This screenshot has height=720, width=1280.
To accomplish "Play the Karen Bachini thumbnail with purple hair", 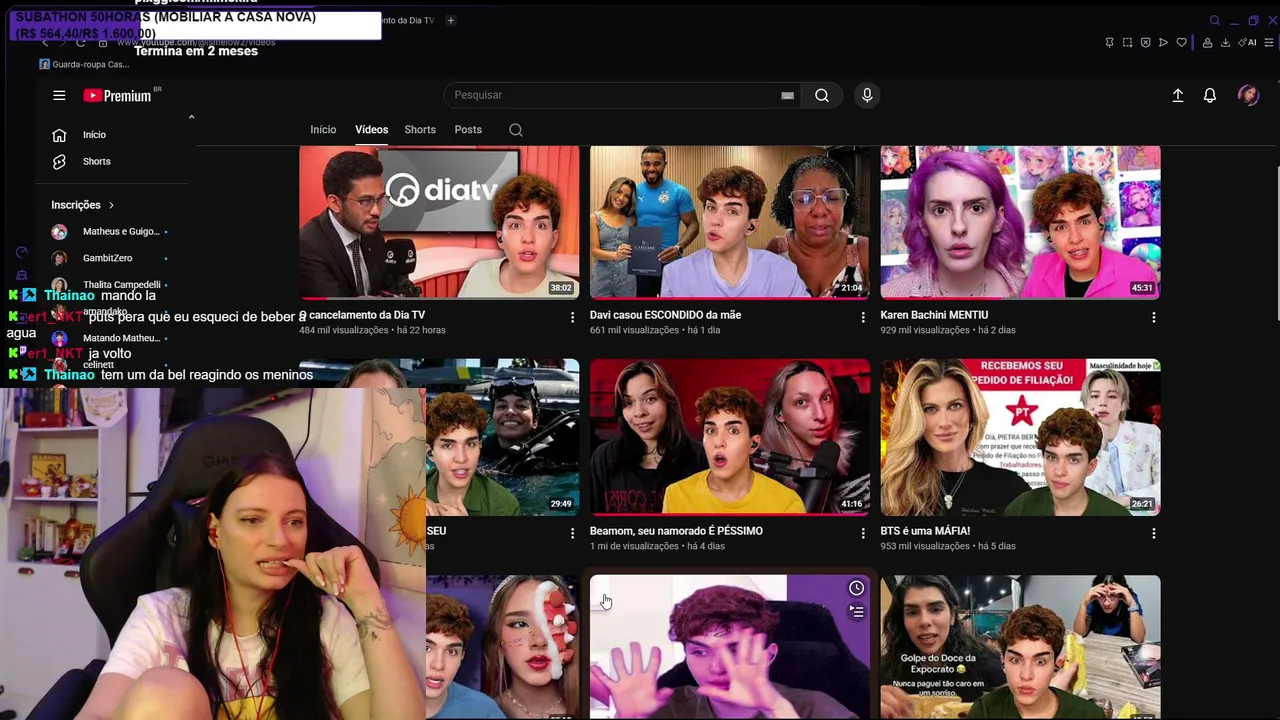I will coord(1020,222).
